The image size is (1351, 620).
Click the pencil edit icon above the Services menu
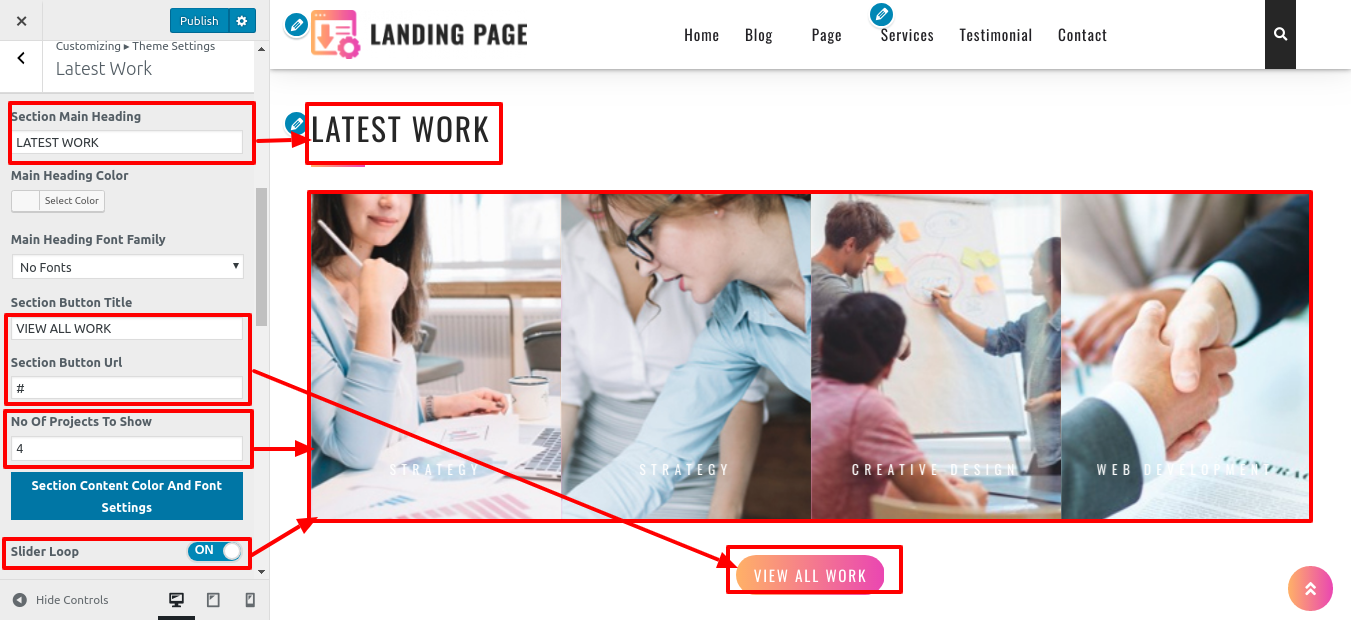coord(881,14)
